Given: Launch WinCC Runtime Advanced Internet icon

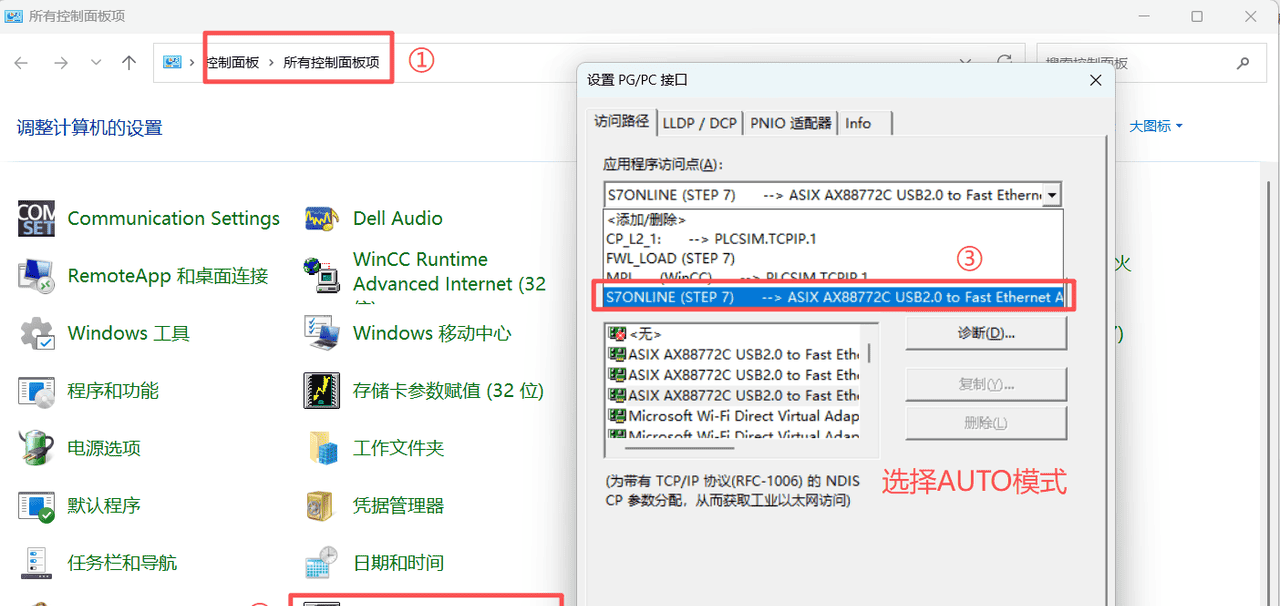Looking at the screenshot, I should 322,273.
